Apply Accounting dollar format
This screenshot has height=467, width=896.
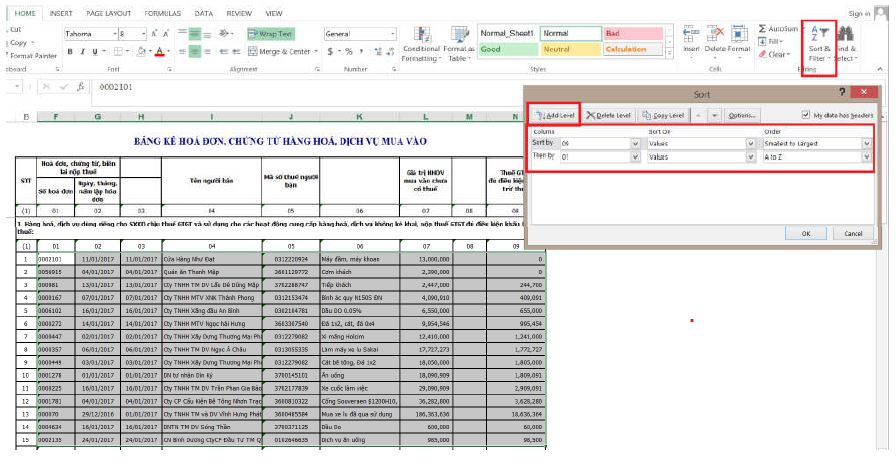(330, 51)
